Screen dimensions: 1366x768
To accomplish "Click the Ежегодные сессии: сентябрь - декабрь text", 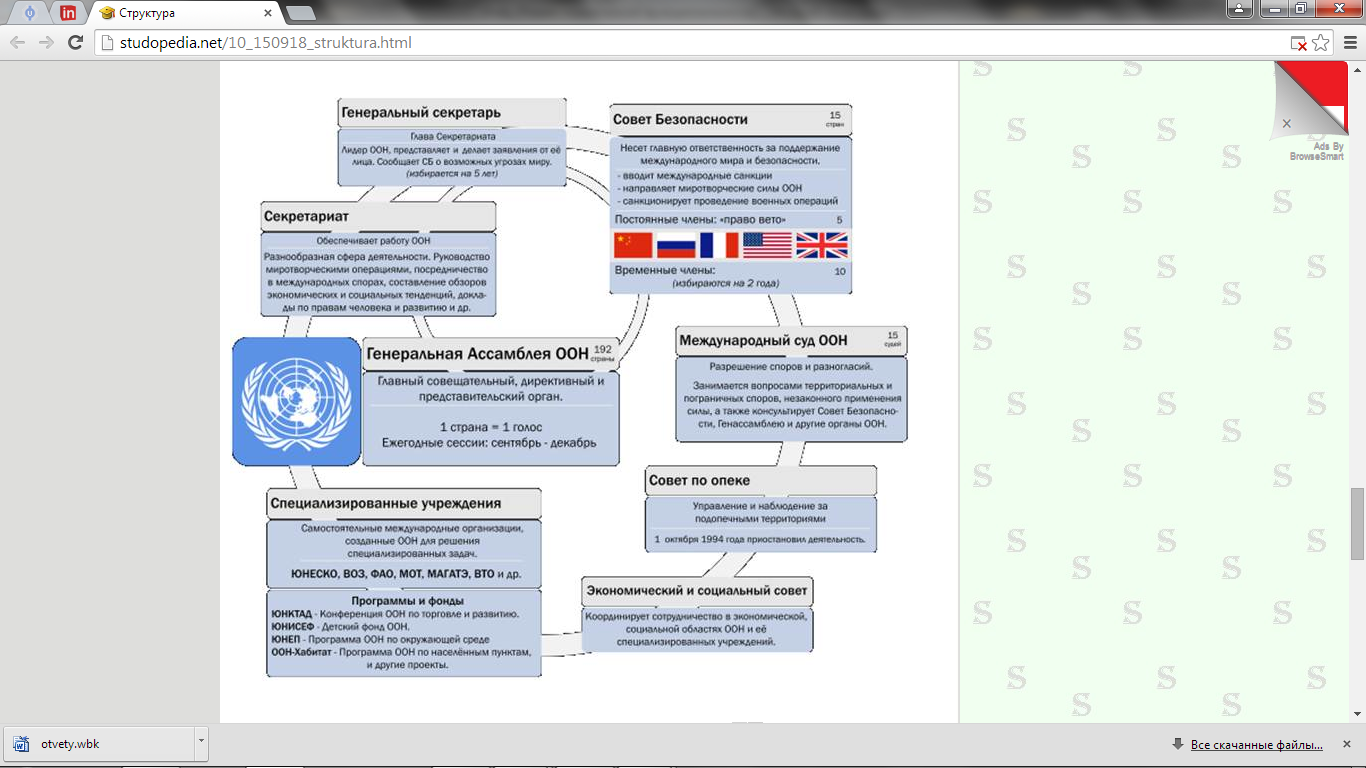I will coord(489,443).
